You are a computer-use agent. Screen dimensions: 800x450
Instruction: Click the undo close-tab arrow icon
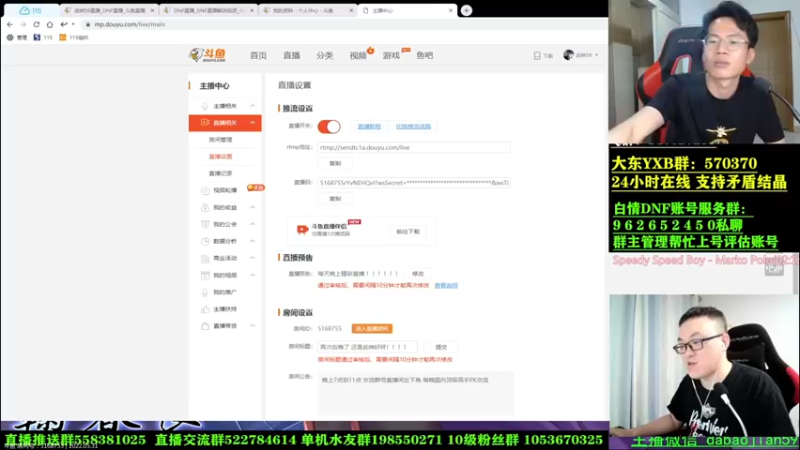(x=64, y=24)
